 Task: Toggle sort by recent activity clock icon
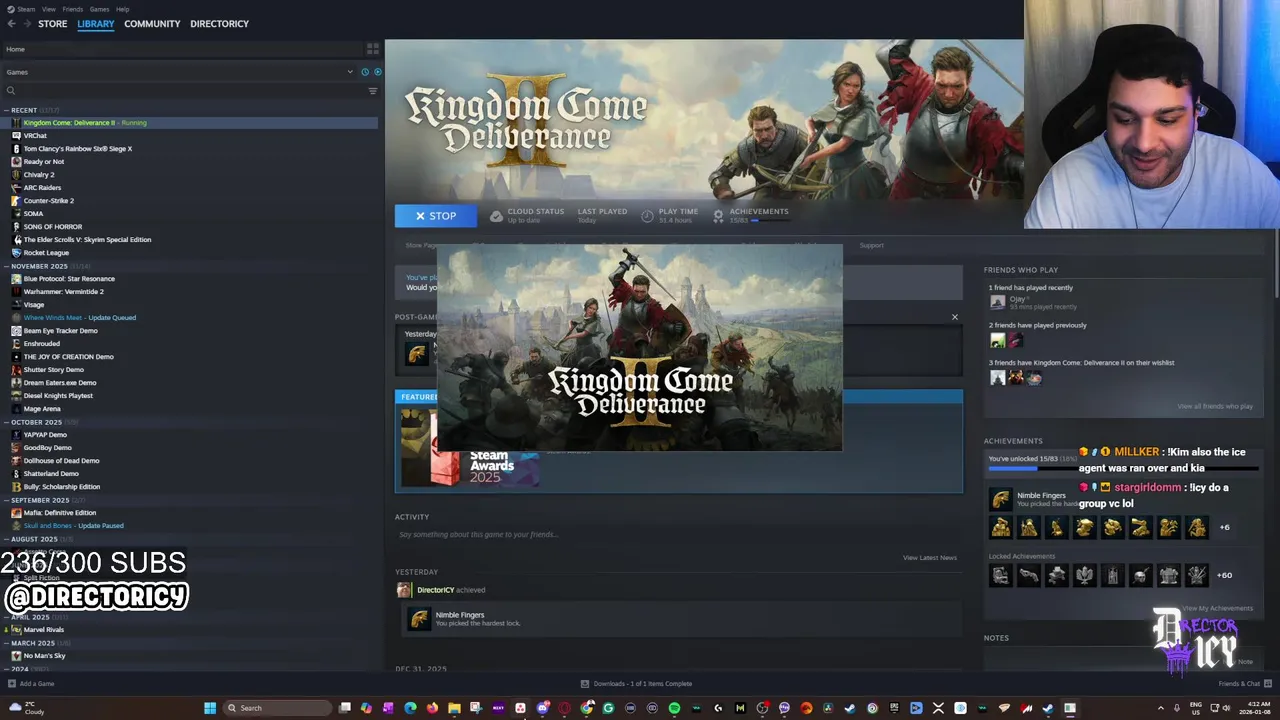365,72
